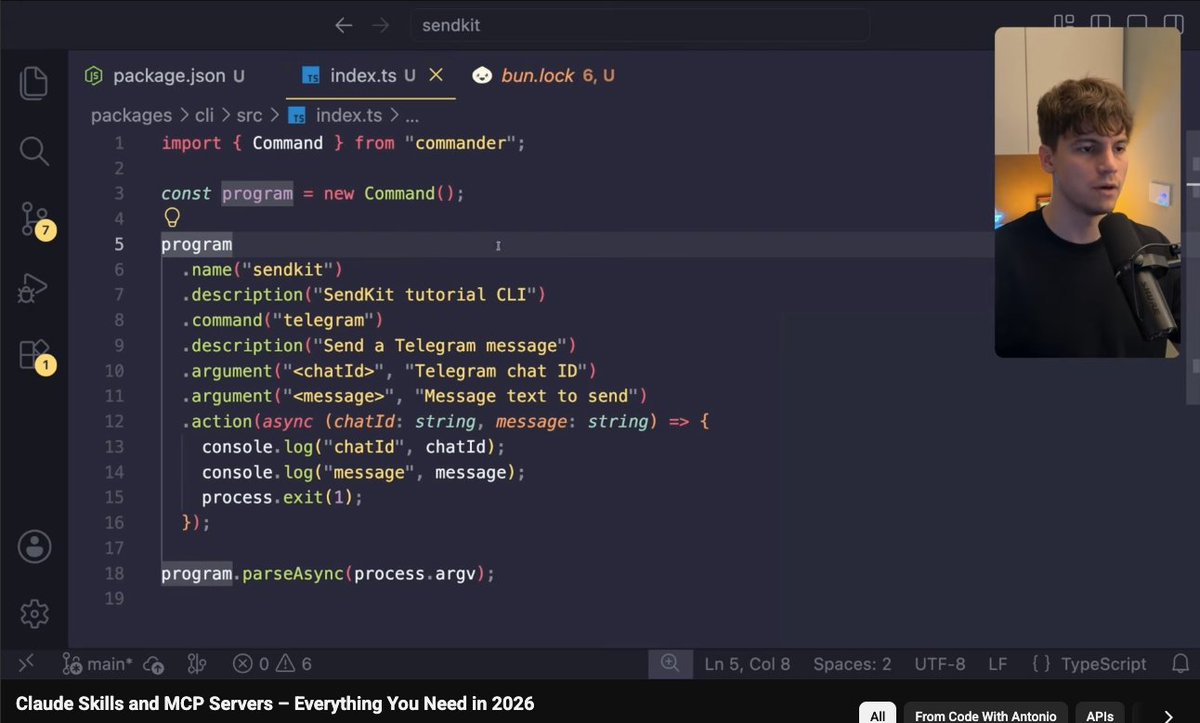This screenshot has height=723, width=1200.
Task: Click parseAsync(process.argv) on line 18
Action: tap(364, 574)
